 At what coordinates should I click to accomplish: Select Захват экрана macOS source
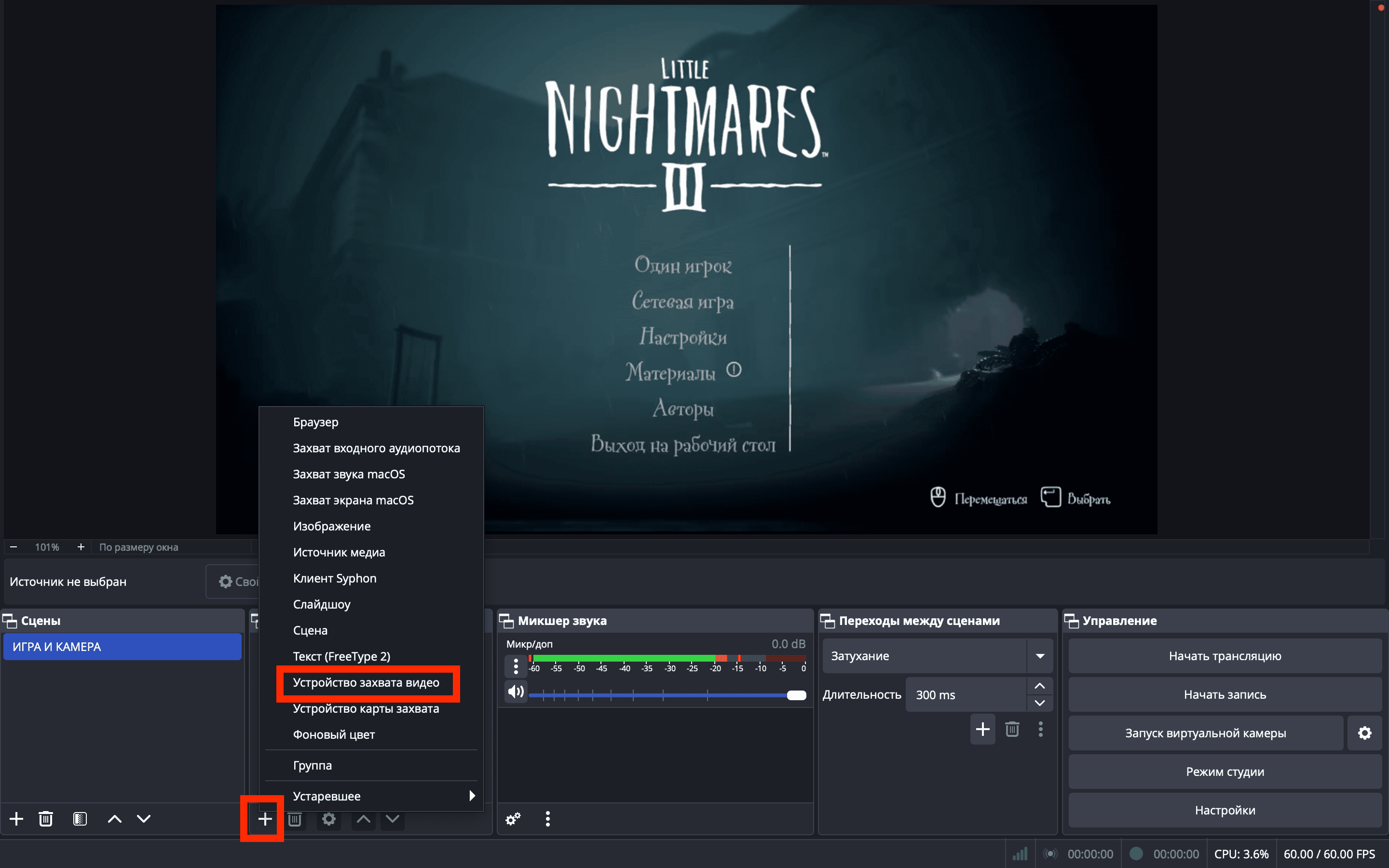pyautogui.click(x=353, y=500)
